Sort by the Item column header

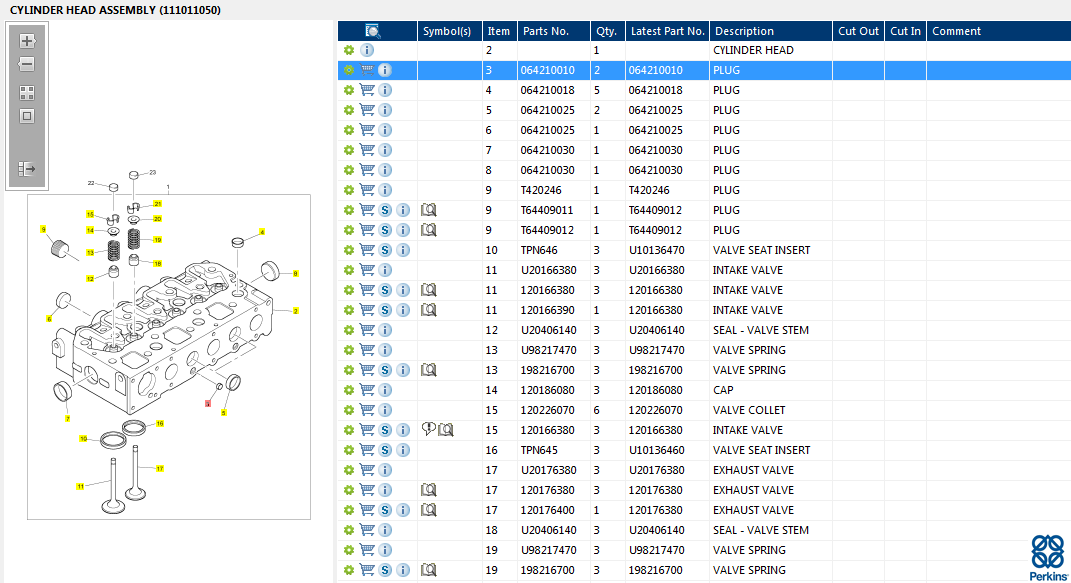(499, 31)
